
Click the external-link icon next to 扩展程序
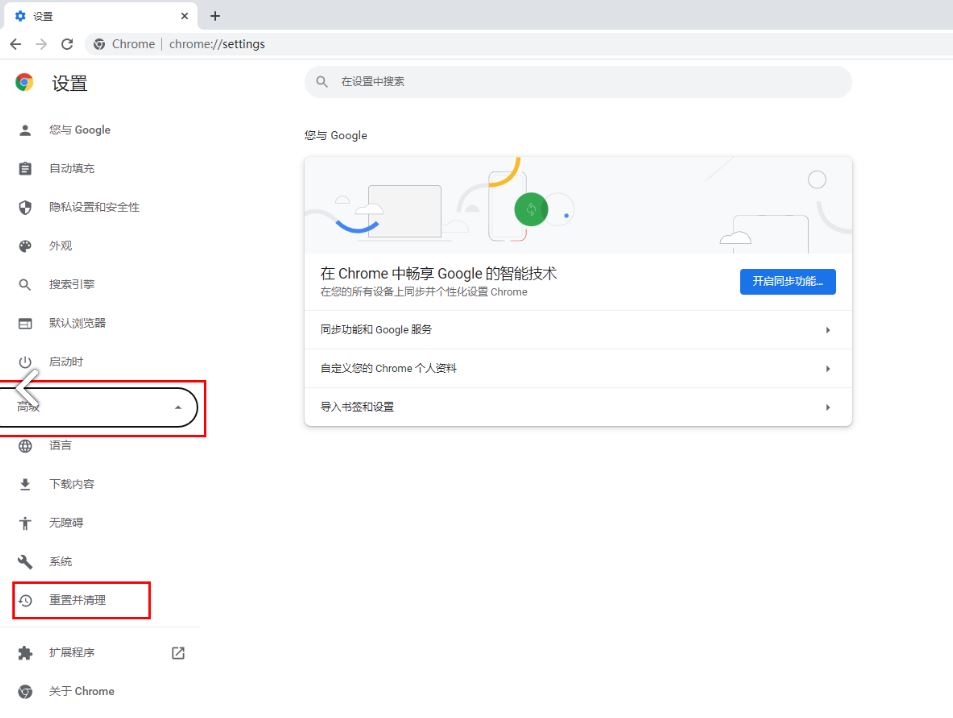[178, 653]
